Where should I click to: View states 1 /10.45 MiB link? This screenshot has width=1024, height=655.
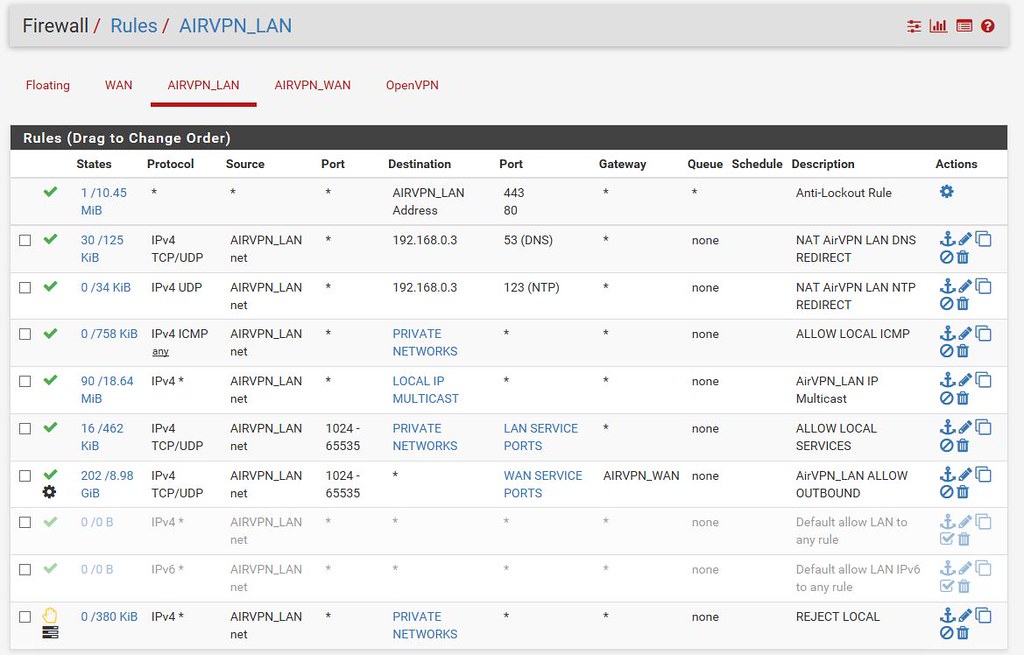pyautogui.click(x=103, y=201)
